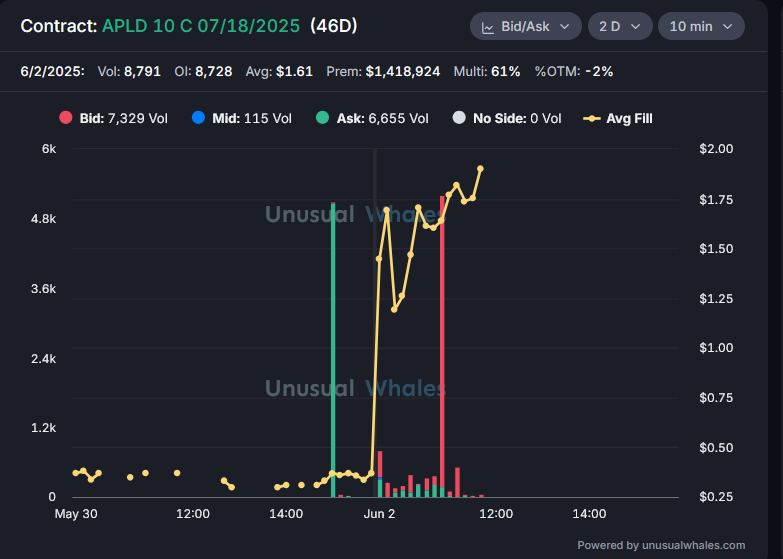Open the Powered by unusualwhales.com link
The image size is (783, 559).
(x=661, y=545)
